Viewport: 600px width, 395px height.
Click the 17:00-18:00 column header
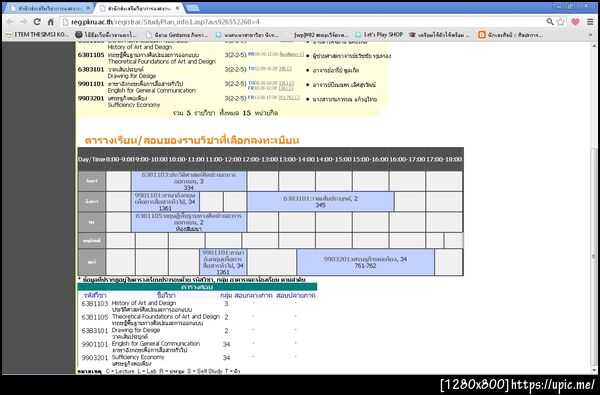(x=444, y=159)
